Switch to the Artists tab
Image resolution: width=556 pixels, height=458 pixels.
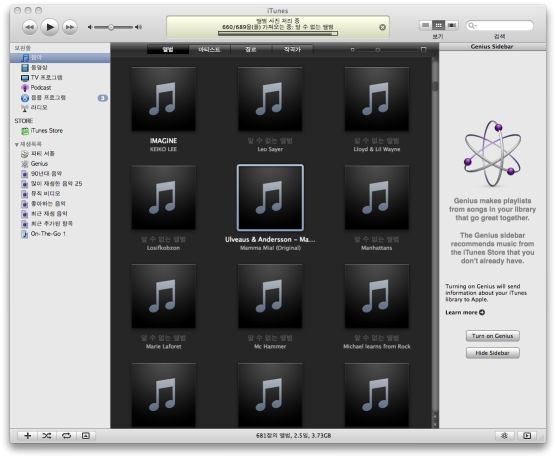point(209,50)
